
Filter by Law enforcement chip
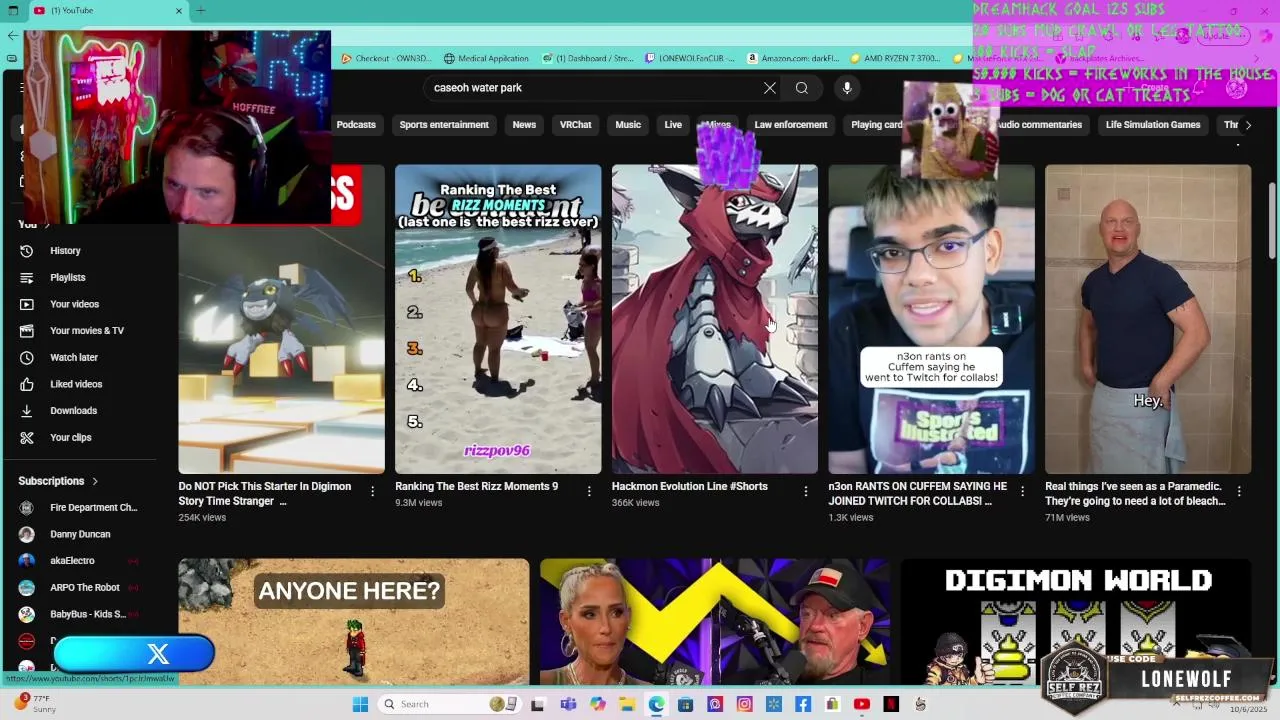(x=791, y=125)
